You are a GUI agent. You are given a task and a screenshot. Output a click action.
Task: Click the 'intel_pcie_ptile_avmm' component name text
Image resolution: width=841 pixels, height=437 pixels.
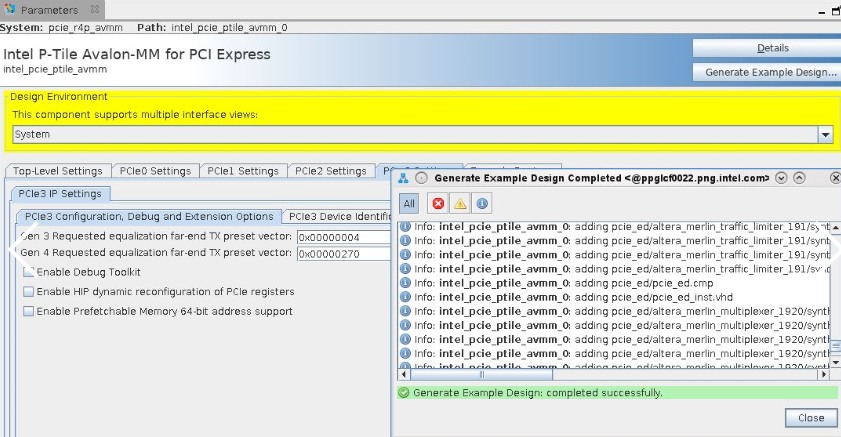[55, 69]
